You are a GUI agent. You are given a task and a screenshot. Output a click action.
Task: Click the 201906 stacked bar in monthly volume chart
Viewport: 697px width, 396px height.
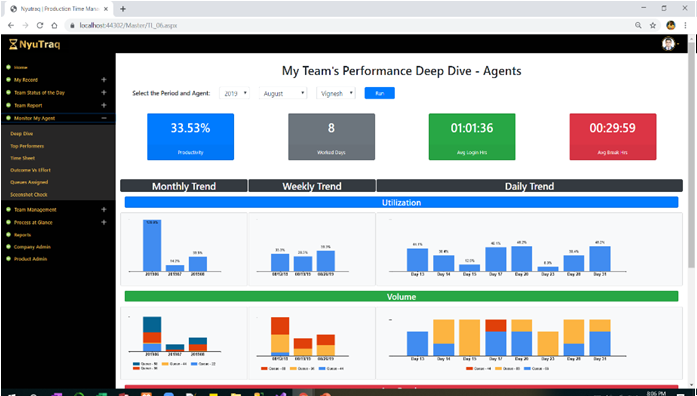pyautogui.click(x=152, y=334)
